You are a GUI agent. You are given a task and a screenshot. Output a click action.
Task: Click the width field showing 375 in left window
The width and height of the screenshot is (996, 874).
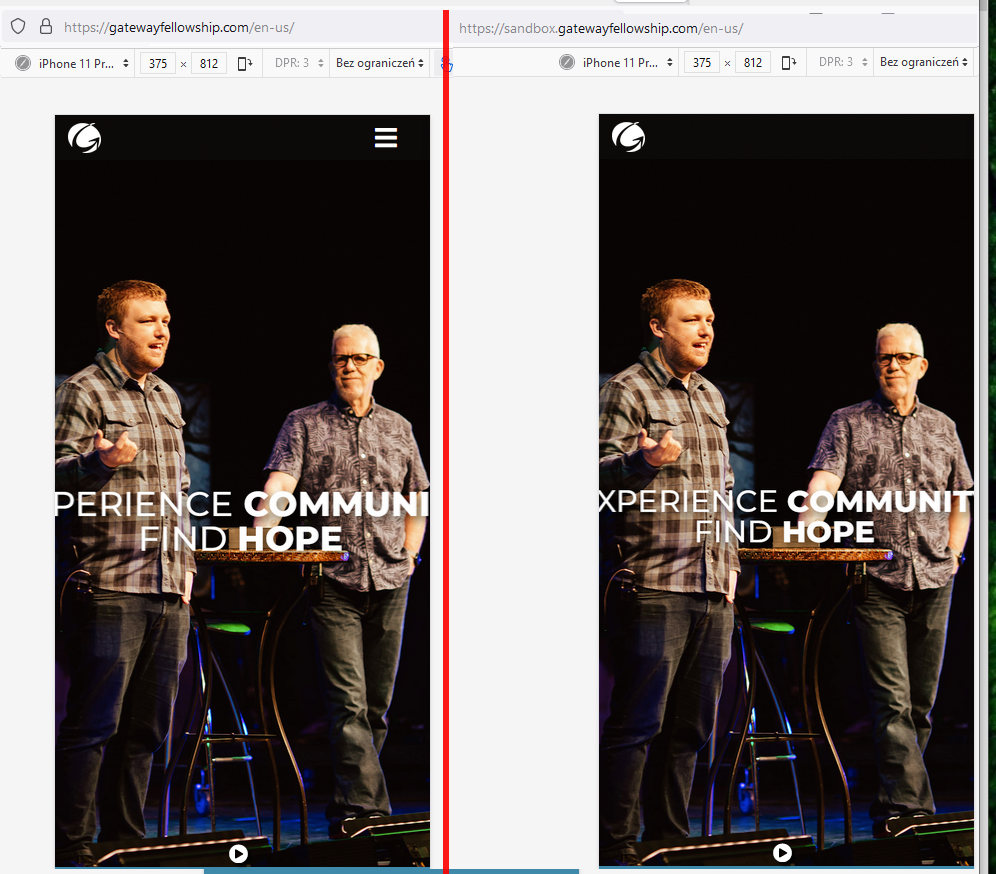tap(158, 64)
